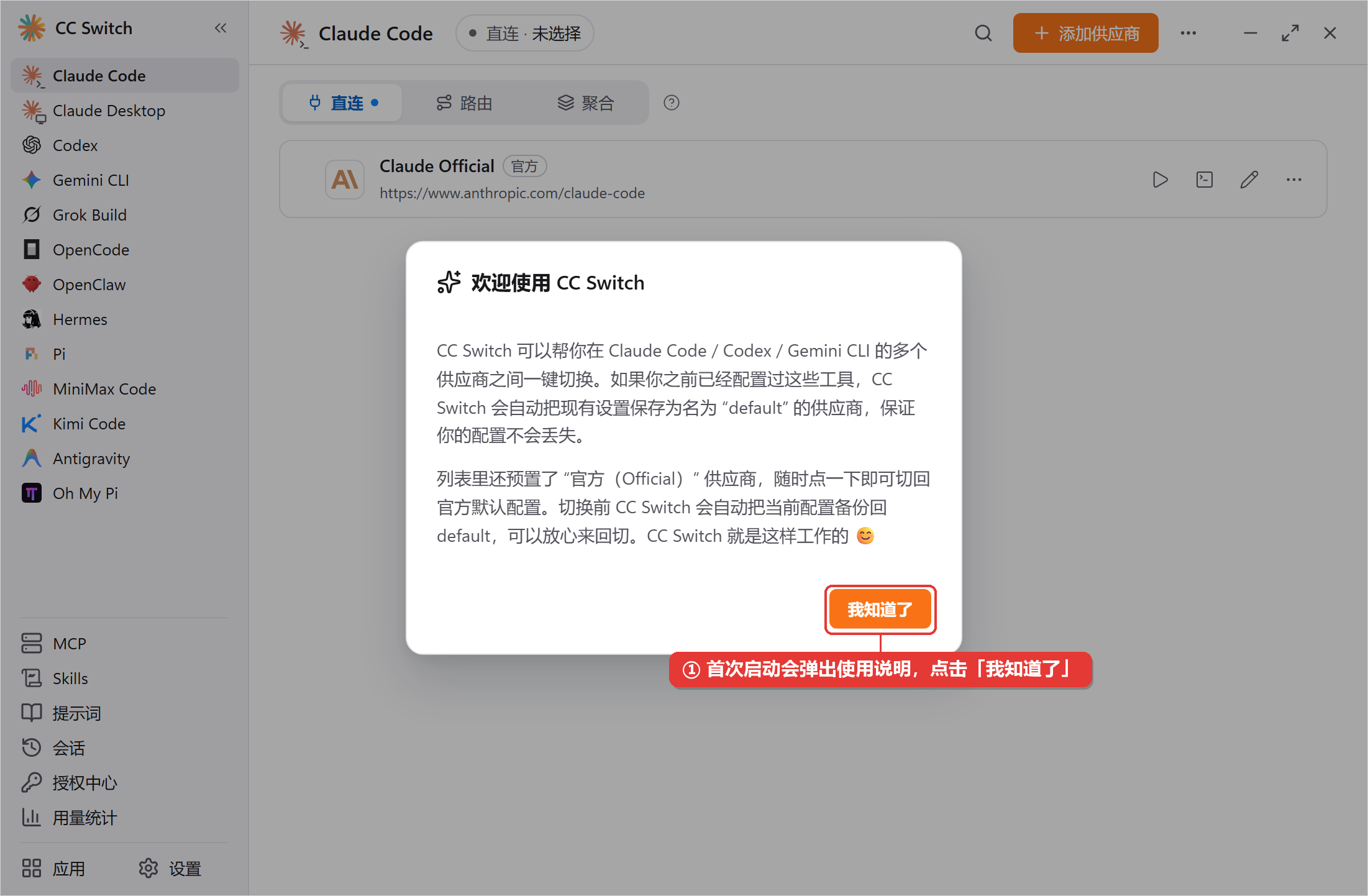Select MiniMax Code in the sidebar
This screenshot has height=896, width=1368.
tap(125, 388)
